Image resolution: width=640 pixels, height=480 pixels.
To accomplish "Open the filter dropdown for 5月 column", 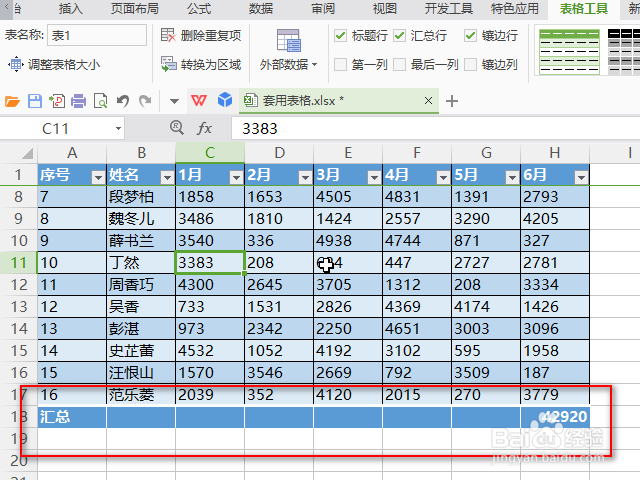I will pos(512,177).
